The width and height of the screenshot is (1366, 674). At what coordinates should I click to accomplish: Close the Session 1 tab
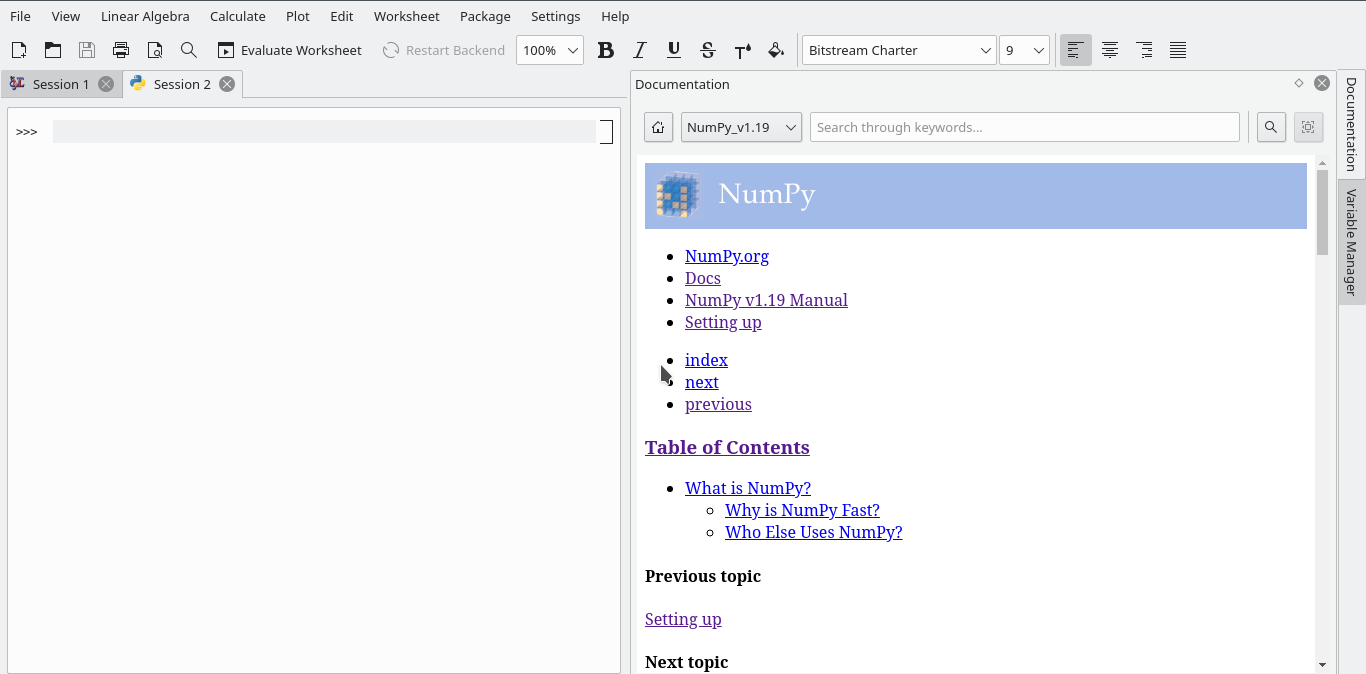tap(106, 84)
